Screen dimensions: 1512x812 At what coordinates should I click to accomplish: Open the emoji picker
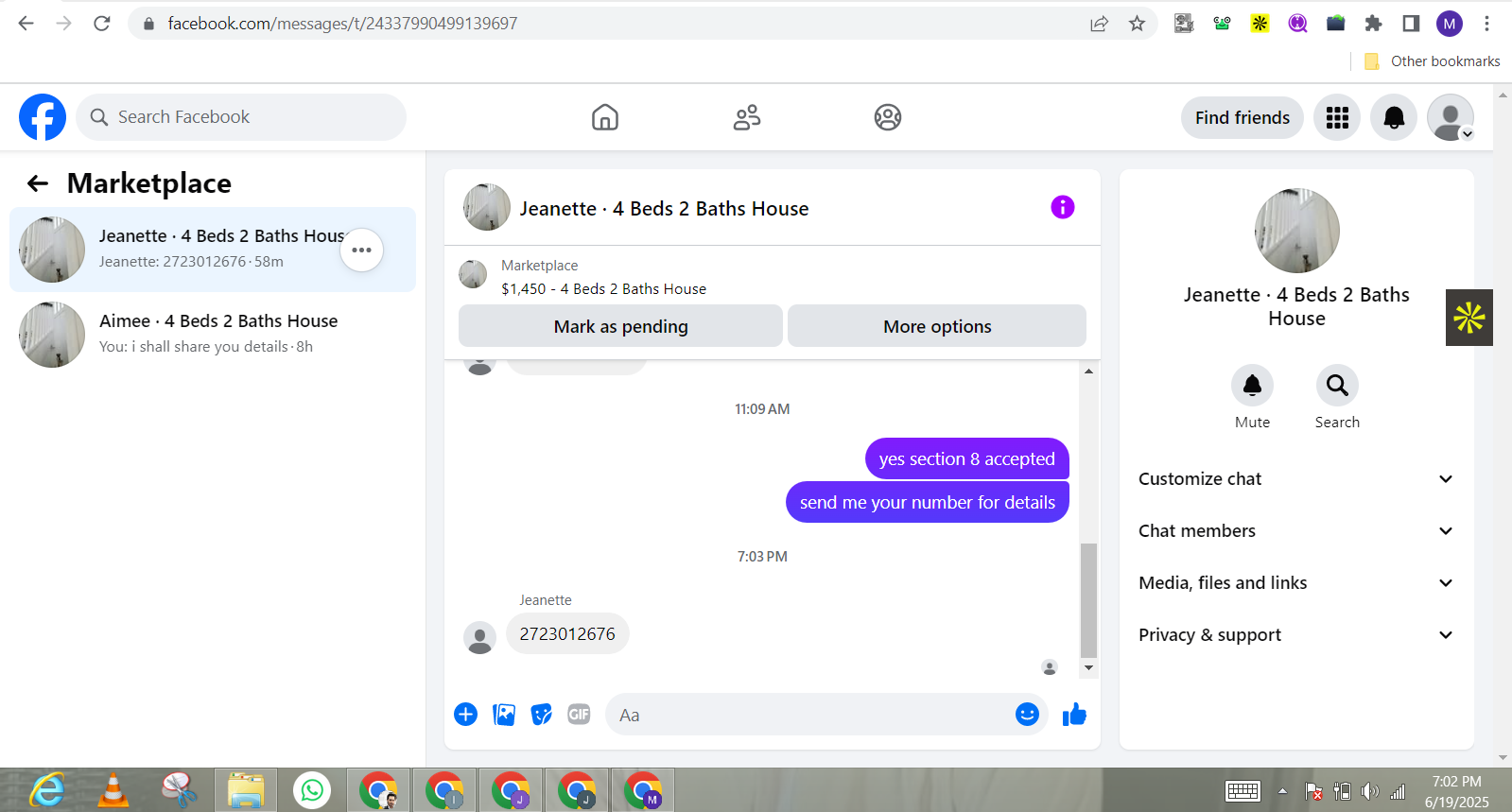pos(1027,715)
